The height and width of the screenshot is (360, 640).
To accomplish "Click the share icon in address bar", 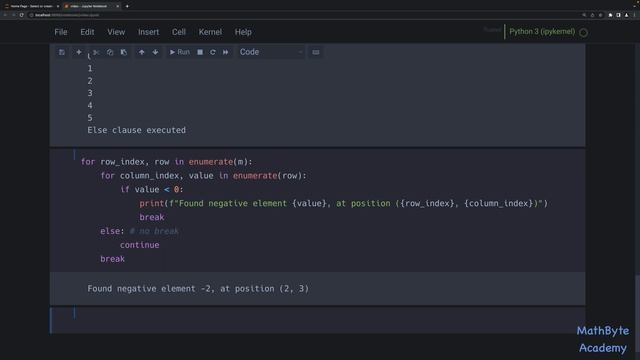I will point(592,15).
